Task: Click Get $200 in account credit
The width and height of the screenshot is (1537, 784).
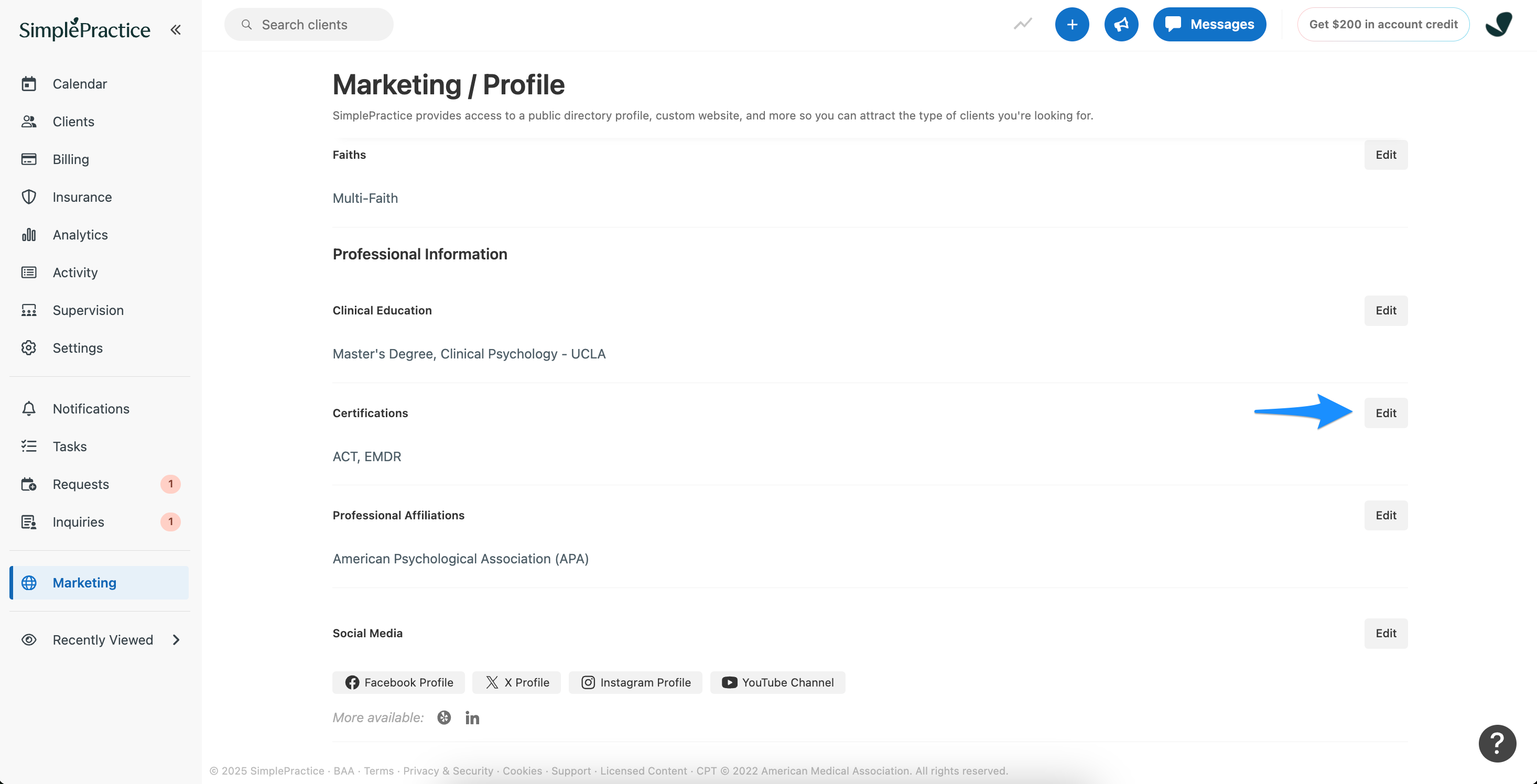Action: (1383, 25)
